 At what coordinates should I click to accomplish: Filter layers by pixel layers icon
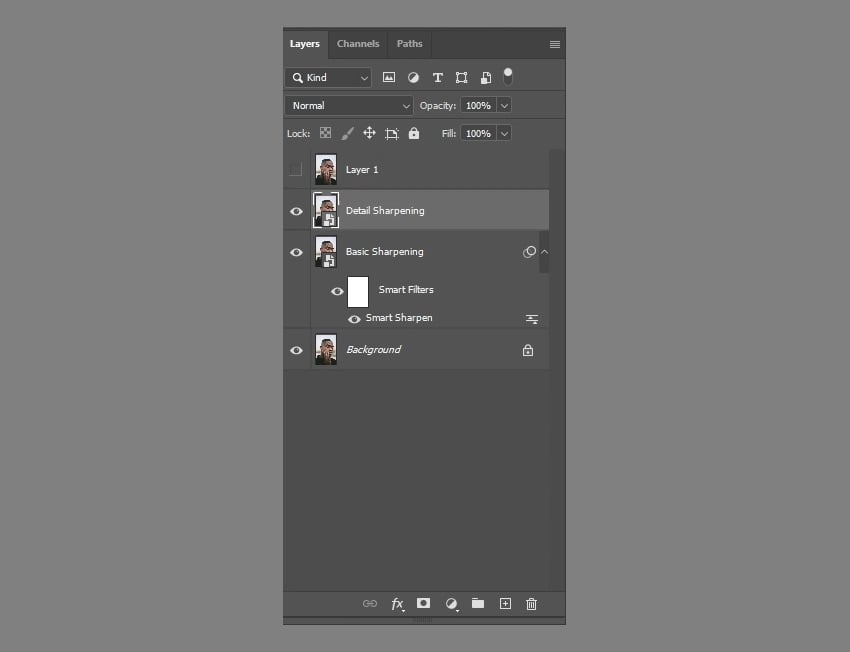point(389,77)
